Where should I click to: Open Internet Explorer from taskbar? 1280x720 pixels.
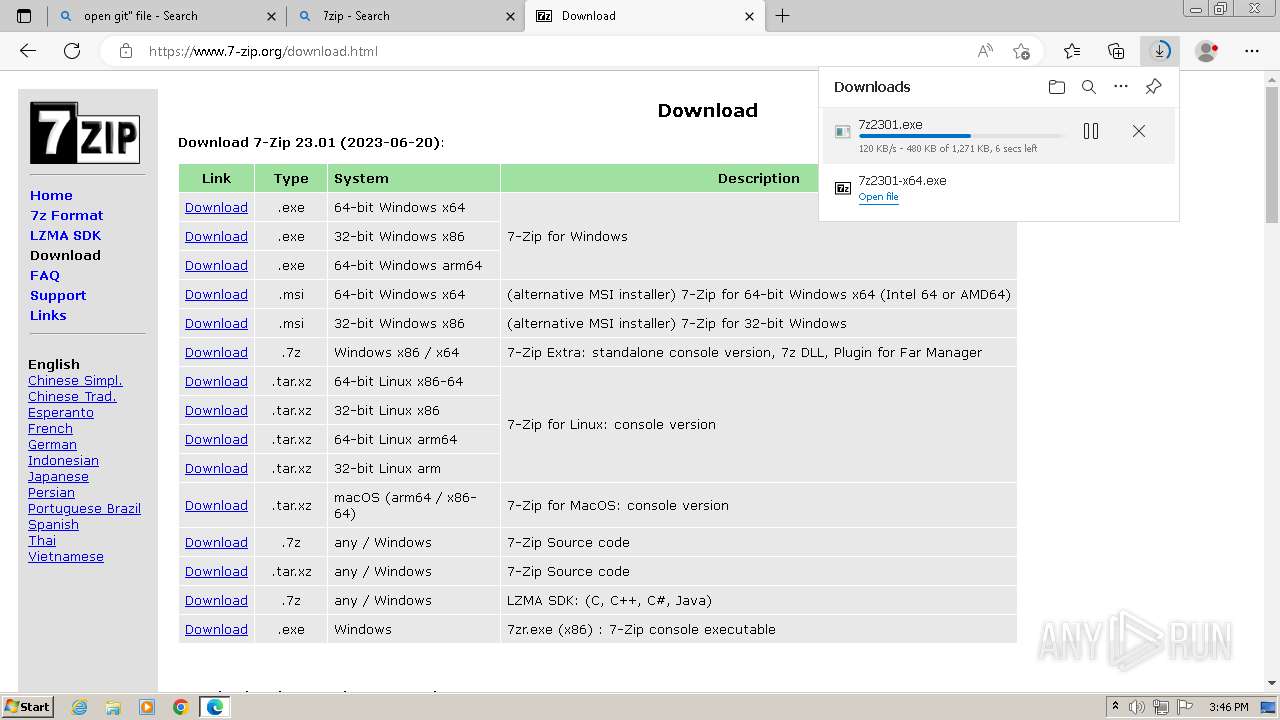pos(80,707)
